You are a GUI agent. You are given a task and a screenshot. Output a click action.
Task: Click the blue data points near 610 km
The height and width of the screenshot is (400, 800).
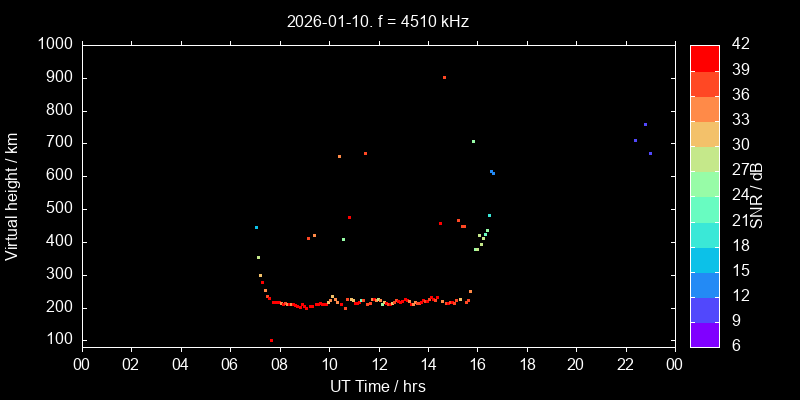coord(492,172)
